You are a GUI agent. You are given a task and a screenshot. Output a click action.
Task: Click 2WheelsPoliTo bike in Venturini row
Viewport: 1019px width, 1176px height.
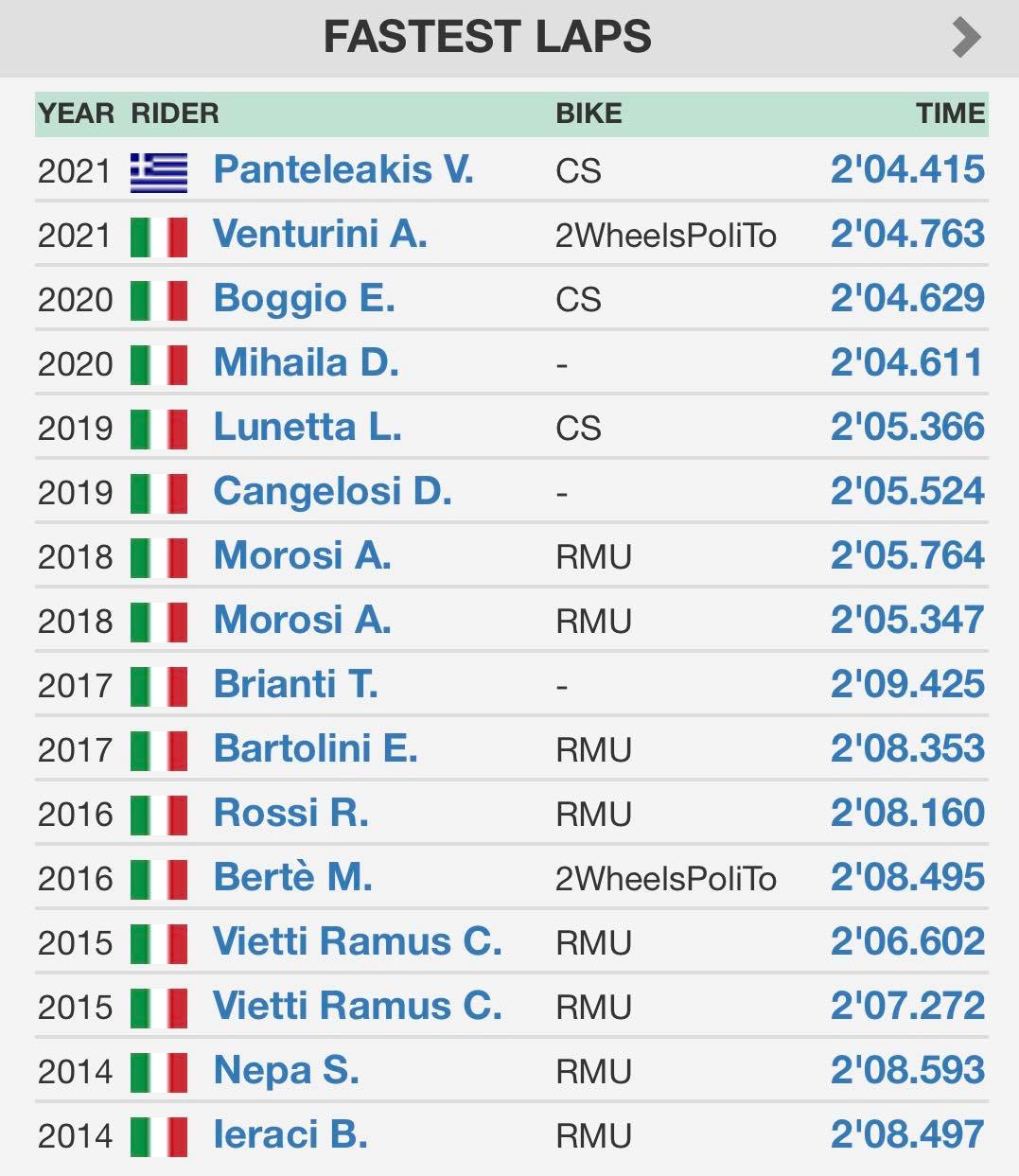point(666,237)
